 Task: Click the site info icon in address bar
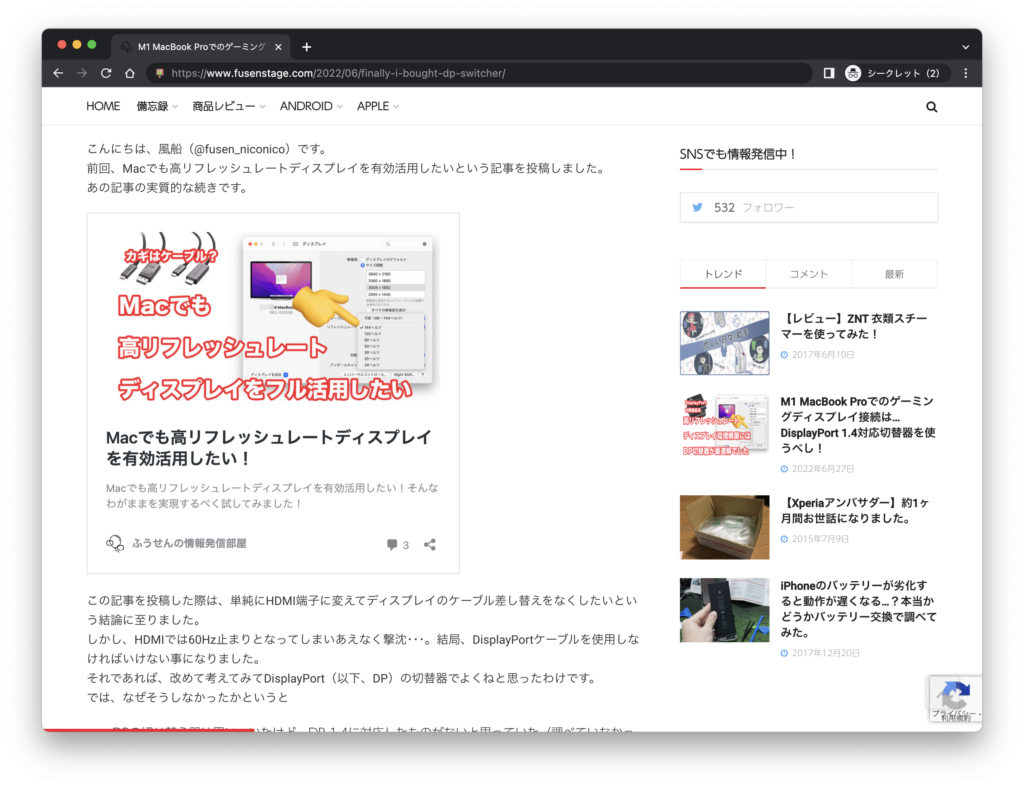(x=159, y=73)
